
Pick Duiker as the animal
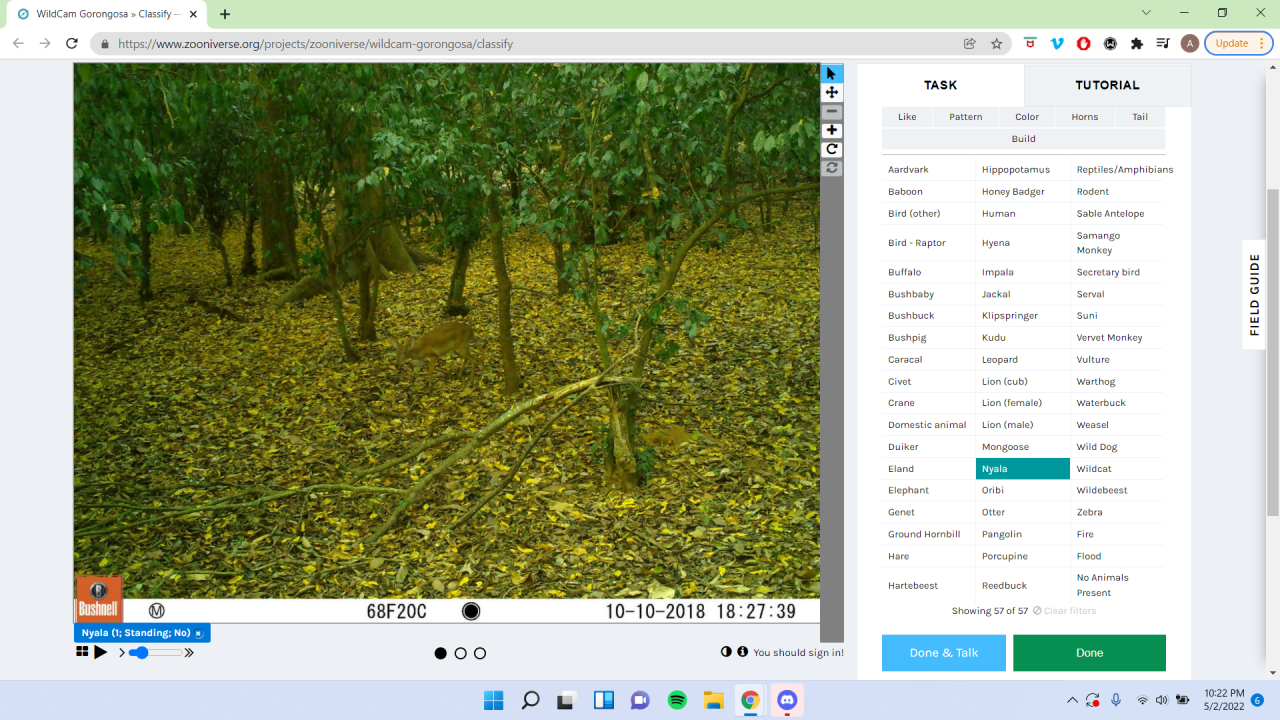[x=928, y=447]
